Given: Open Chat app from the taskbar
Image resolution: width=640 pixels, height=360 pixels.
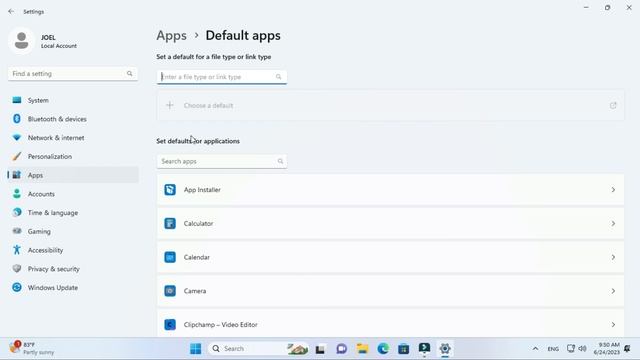Looking at the screenshot, I should tap(341, 349).
